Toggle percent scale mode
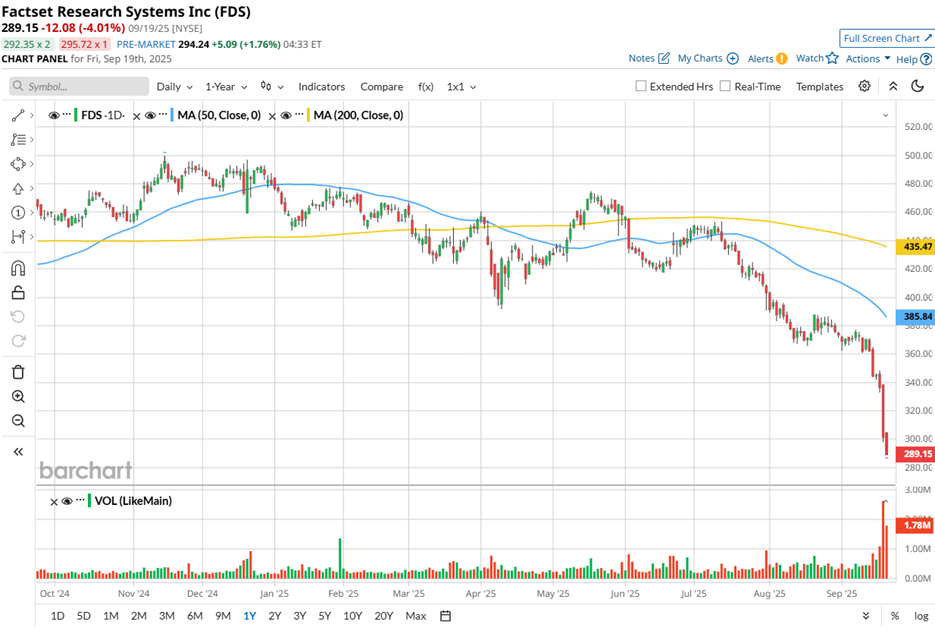935x634 pixels. 894,616
